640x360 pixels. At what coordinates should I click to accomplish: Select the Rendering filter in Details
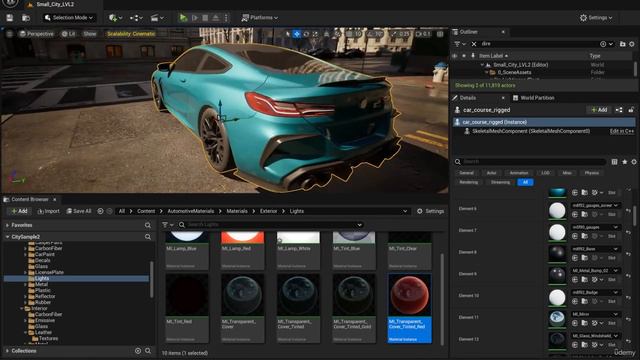click(469, 182)
